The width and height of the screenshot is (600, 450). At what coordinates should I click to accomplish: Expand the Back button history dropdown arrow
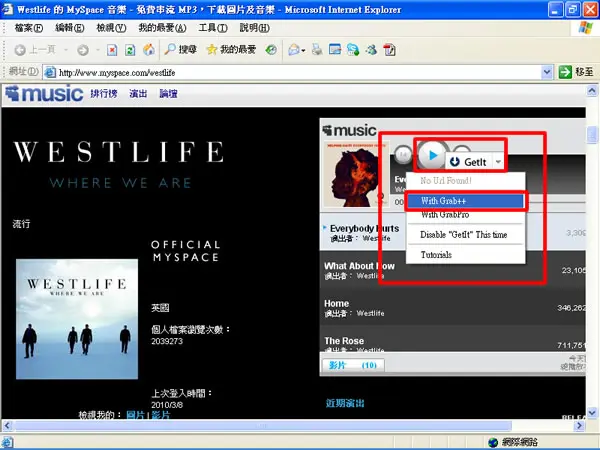pyautogui.click(x=65, y=50)
